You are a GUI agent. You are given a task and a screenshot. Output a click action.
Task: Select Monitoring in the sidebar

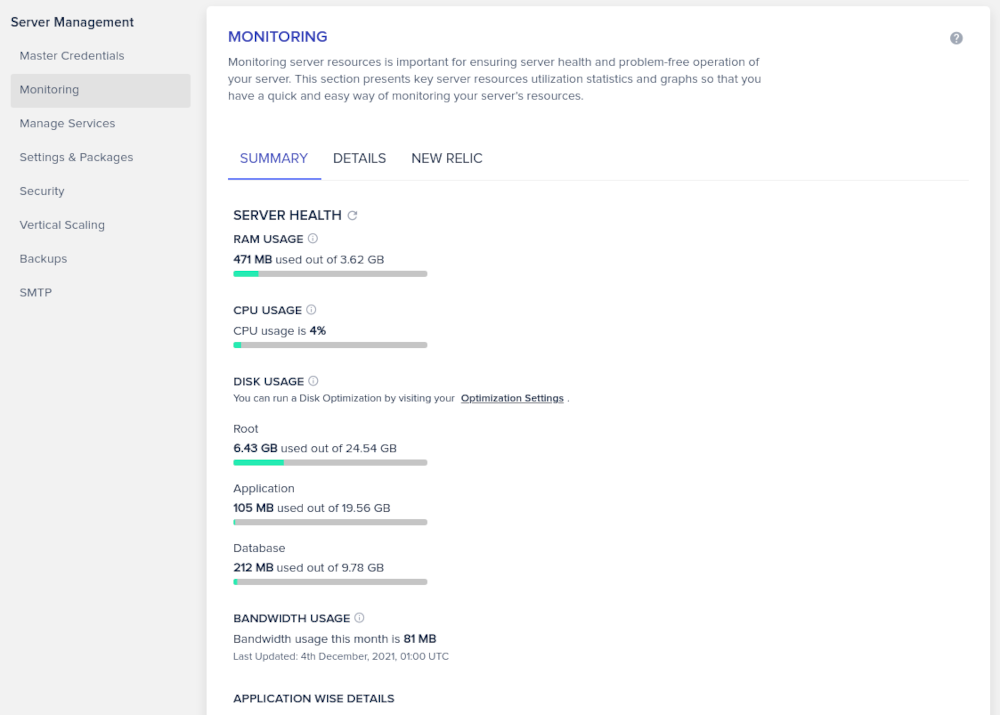pyautogui.click(x=49, y=90)
